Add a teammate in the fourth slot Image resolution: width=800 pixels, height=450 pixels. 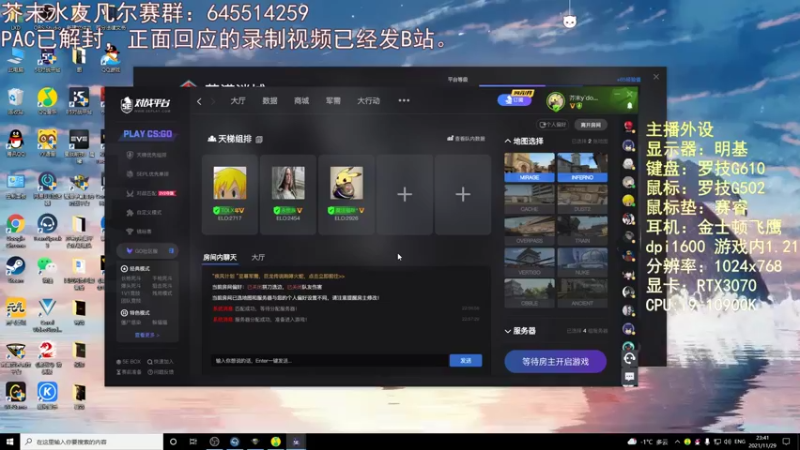tap(405, 194)
